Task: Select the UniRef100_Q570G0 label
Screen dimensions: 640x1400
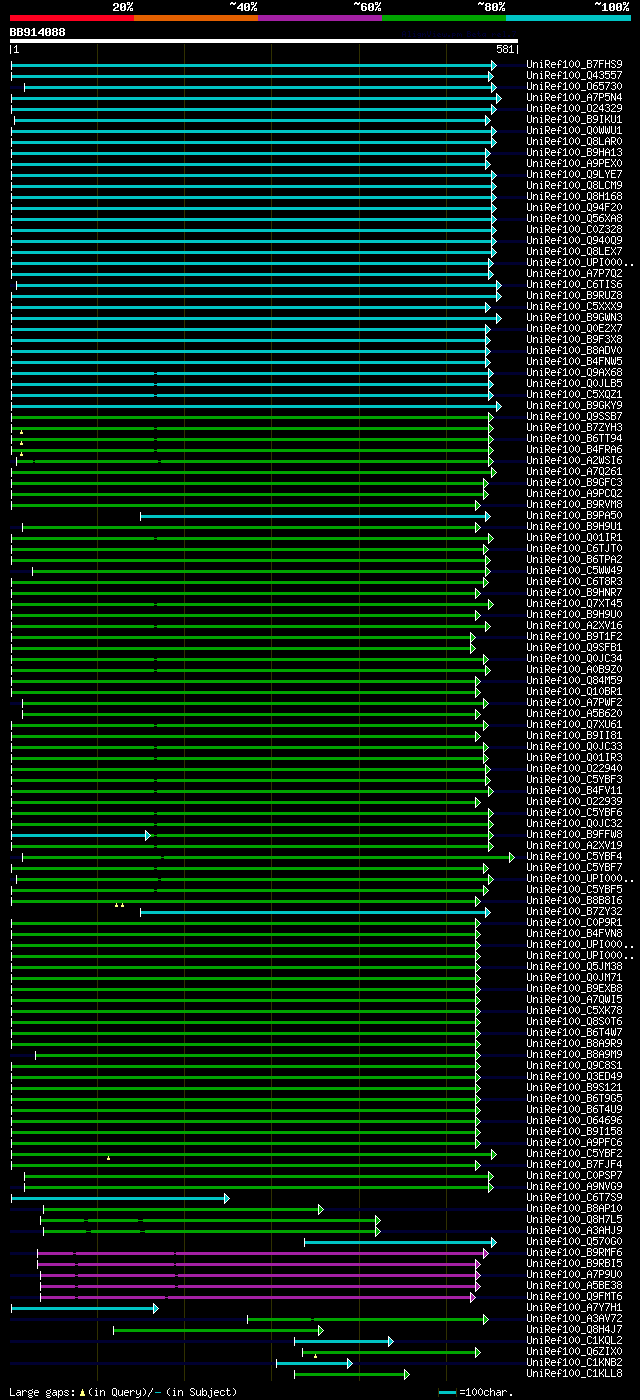Action: 574,1241
